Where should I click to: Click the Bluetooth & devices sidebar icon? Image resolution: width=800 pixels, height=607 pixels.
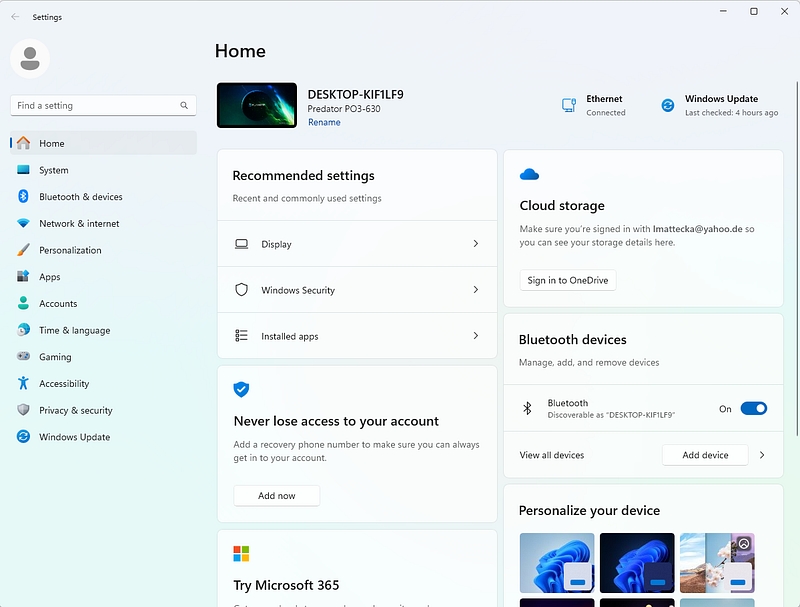click(x=23, y=196)
